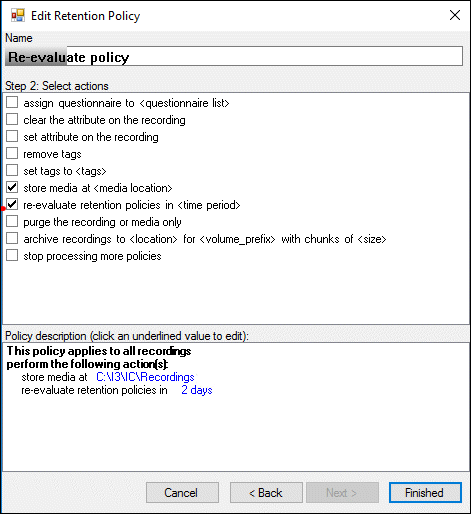Check clear the attribute on the recording

pyautogui.click(x=12, y=120)
